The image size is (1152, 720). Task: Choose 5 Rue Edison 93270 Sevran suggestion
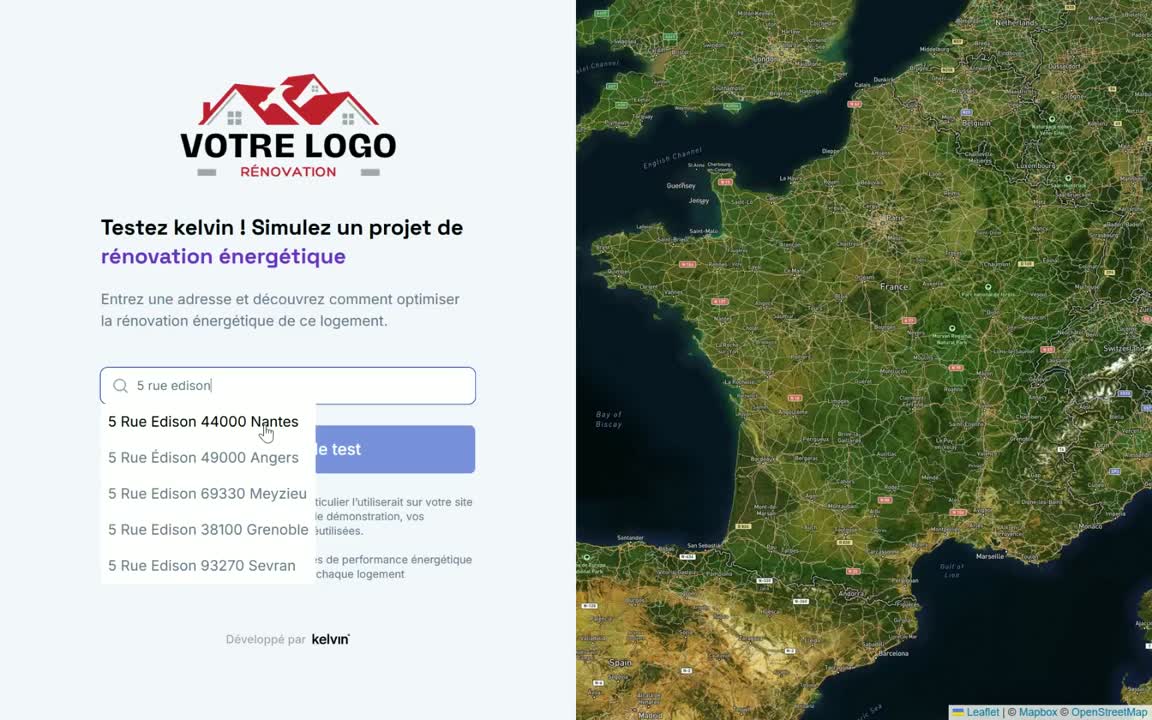tap(208, 566)
